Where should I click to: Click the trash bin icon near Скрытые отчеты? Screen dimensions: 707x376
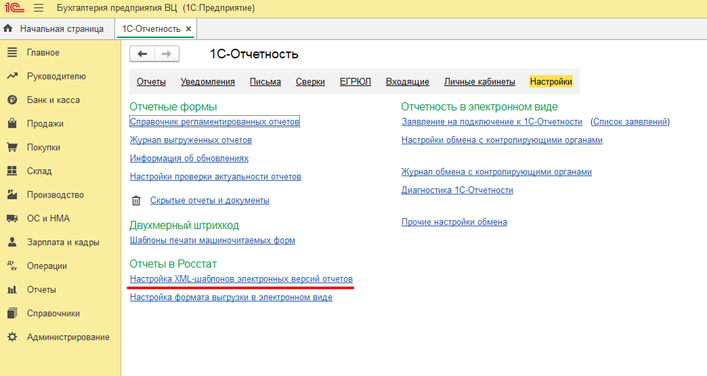(136, 201)
